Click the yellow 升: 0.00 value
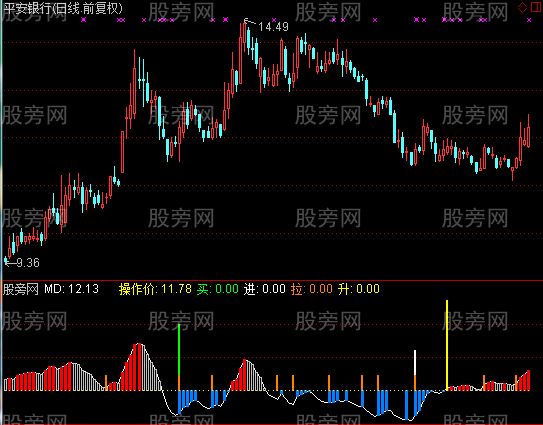Image resolution: width=543 pixels, height=425 pixels. point(359,289)
